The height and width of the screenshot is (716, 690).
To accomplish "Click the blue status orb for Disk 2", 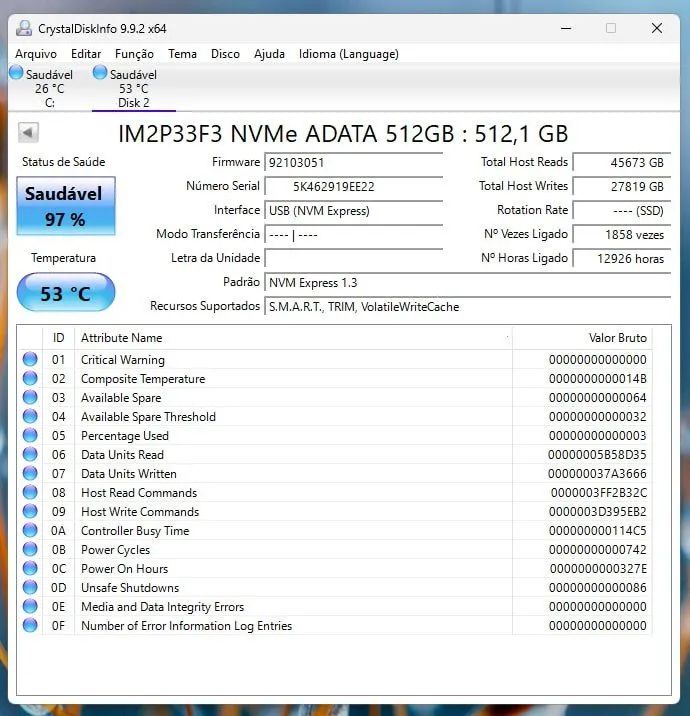I will coord(100,73).
